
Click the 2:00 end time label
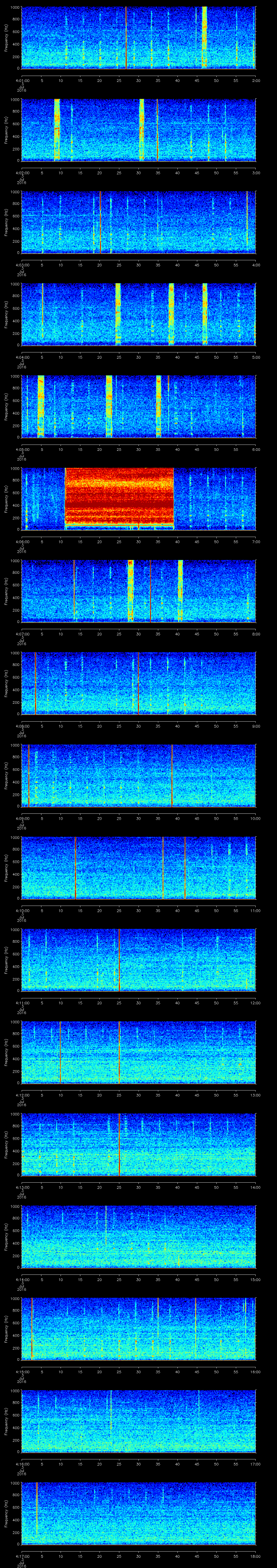256,80
